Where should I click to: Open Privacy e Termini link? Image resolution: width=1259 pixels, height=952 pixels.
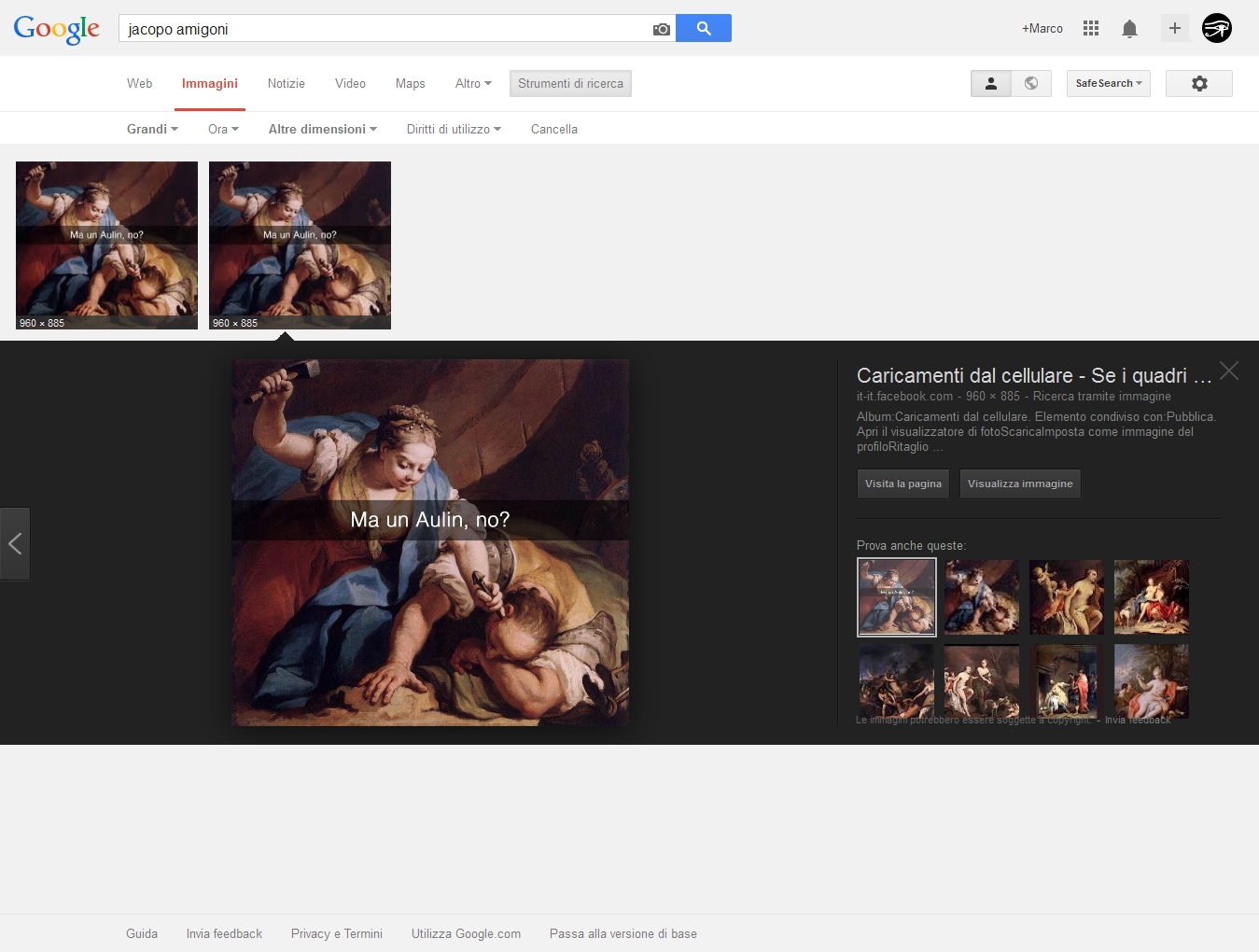click(x=337, y=933)
